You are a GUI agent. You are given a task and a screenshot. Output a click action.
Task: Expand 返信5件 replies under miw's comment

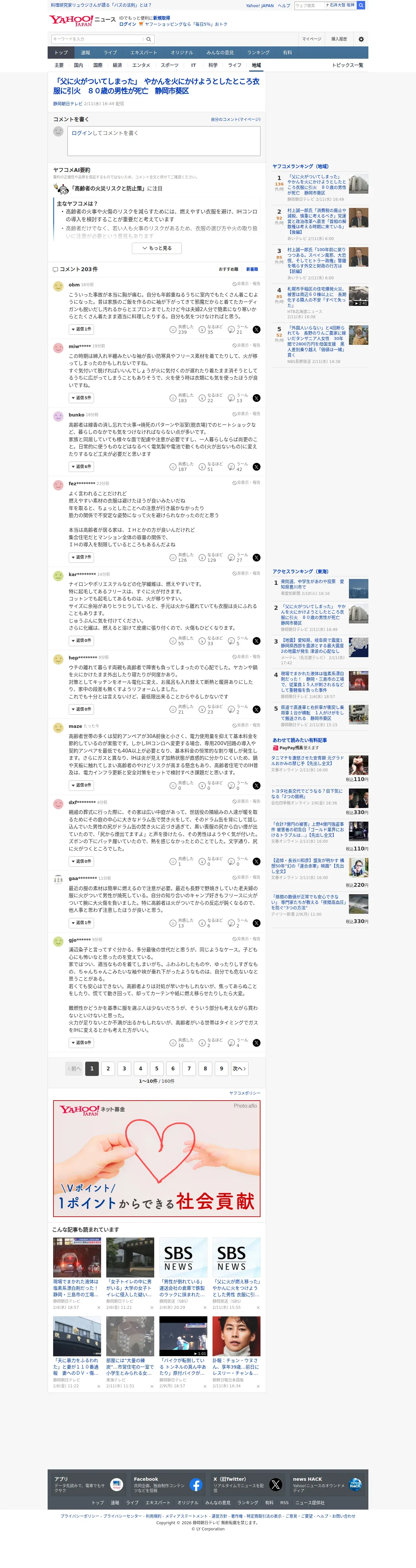(81, 398)
